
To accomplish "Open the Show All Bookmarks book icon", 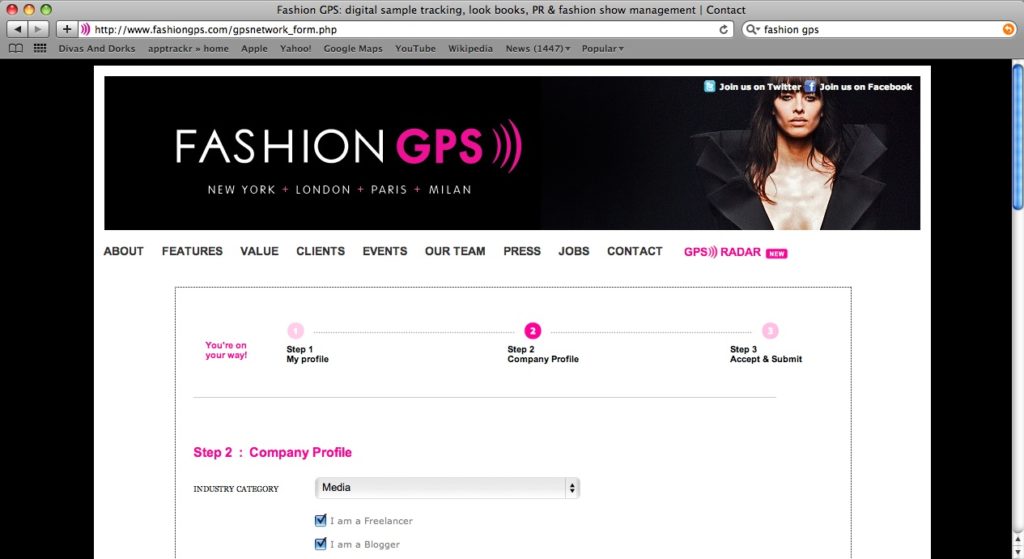I will tap(16, 48).
